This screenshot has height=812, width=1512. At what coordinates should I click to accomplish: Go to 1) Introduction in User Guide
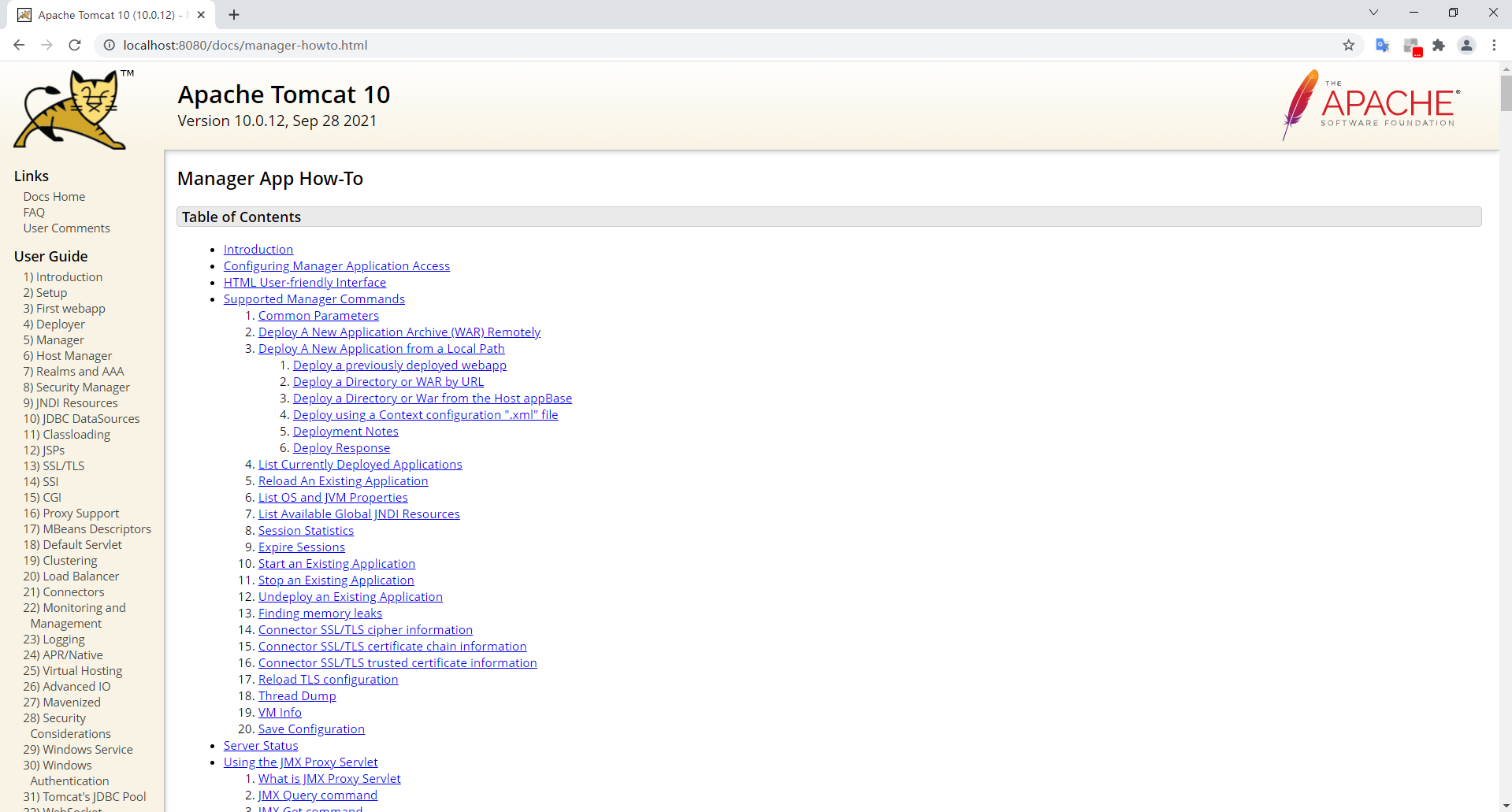pos(63,277)
